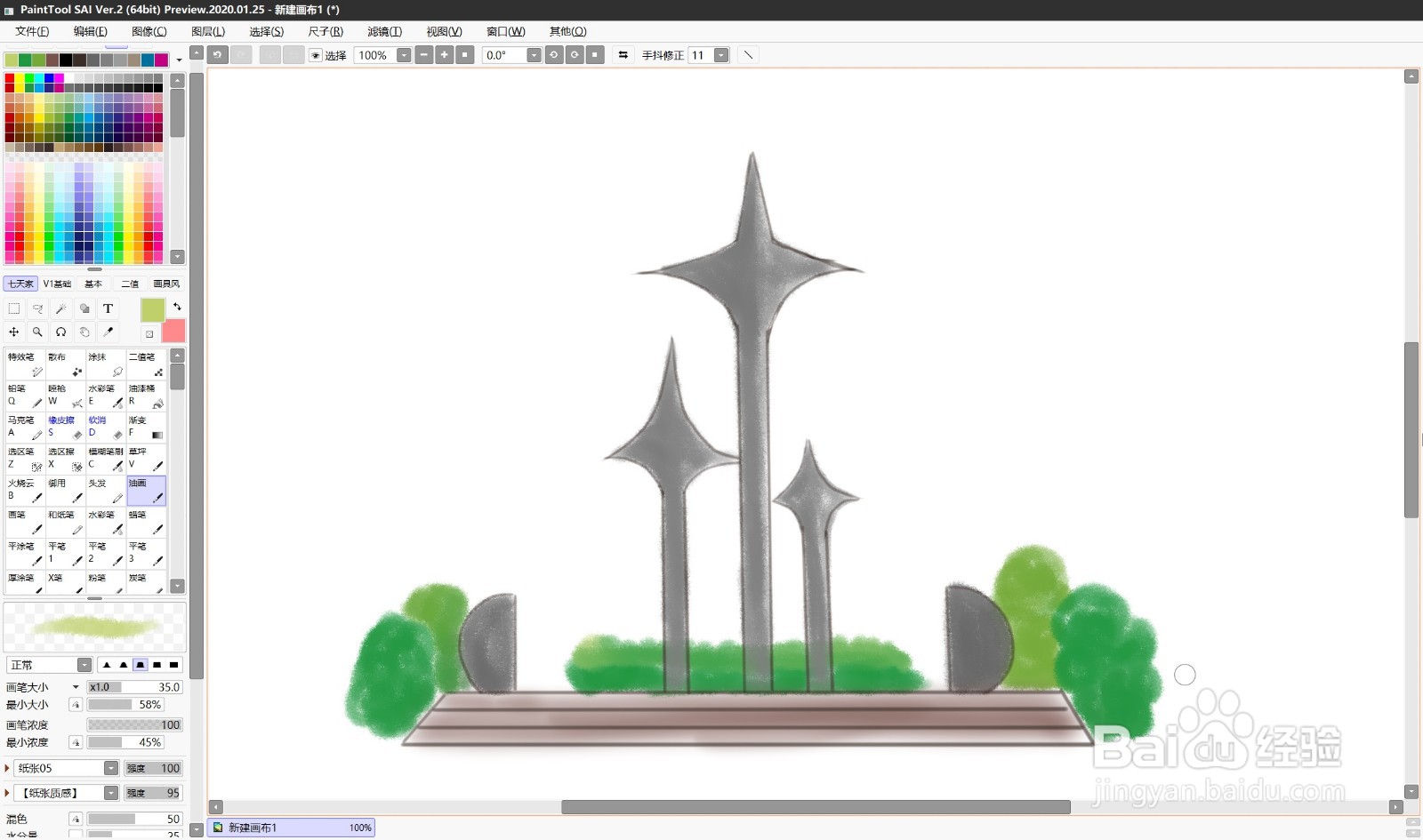
Task: Open the 纸张05 paper texture dropdown
Action: coord(111,768)
